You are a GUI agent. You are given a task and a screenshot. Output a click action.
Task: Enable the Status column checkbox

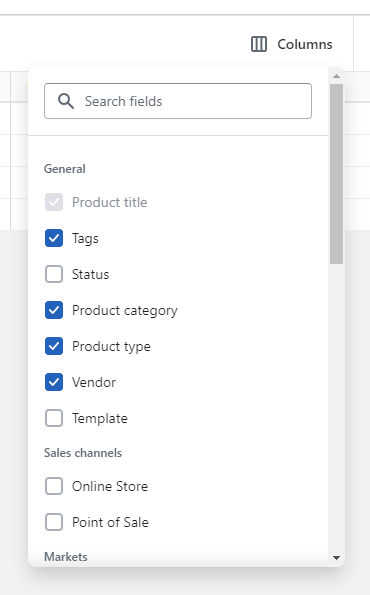pos(54,274)
